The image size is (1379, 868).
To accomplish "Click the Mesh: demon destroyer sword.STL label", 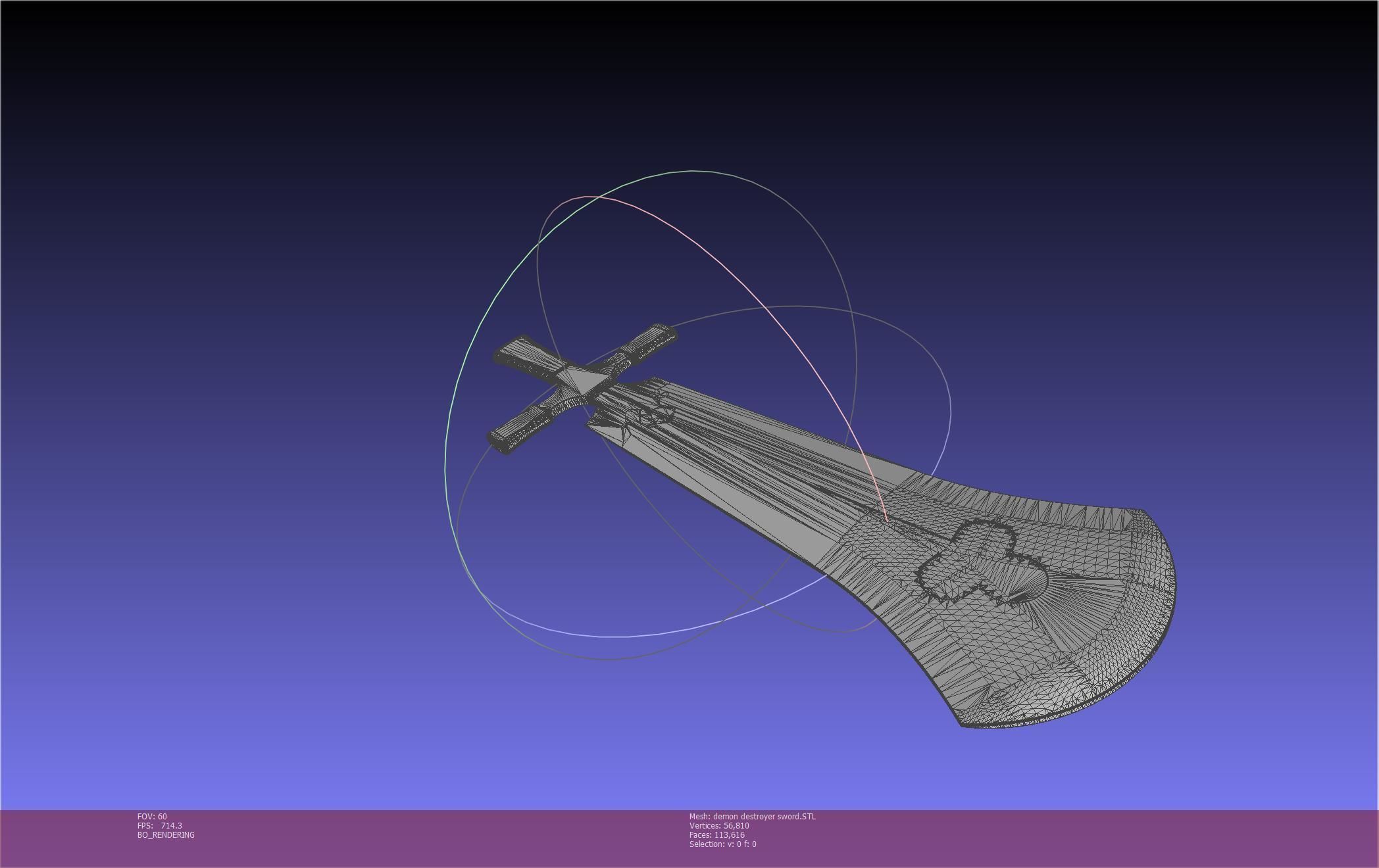I will coord(752,816).
